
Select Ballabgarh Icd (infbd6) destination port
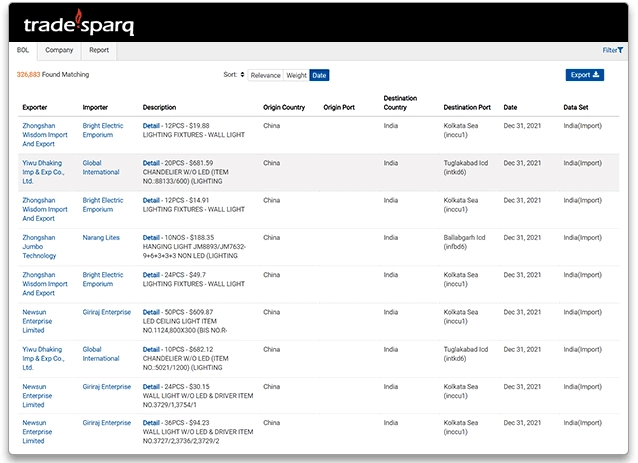click(464, 242)
